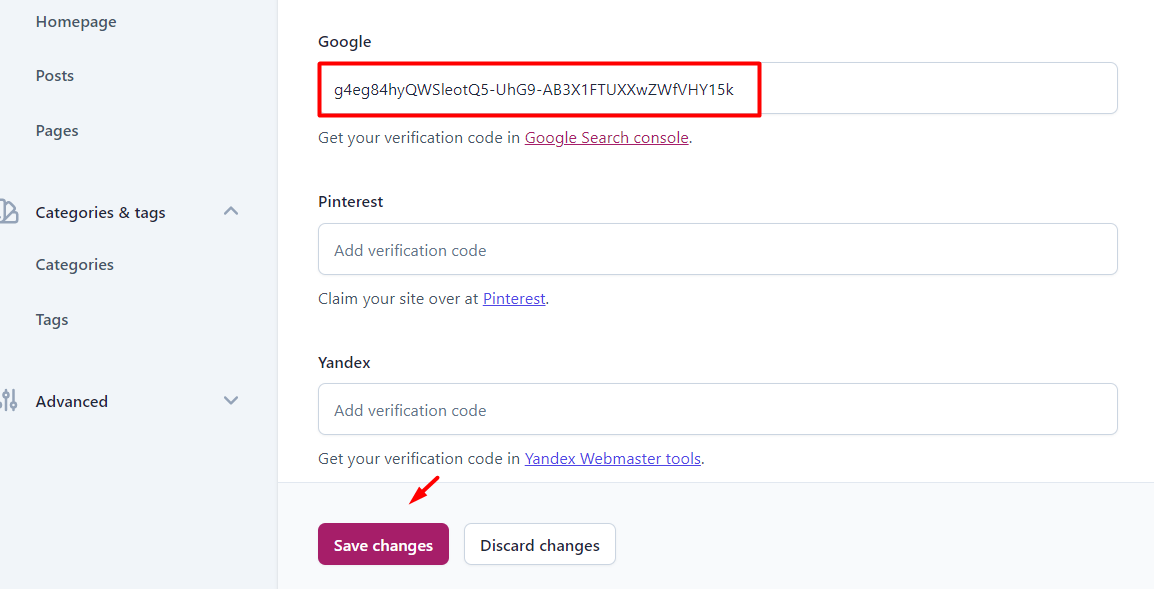Click the Yandex field label

pyautogui.click(x=344, y=362)
